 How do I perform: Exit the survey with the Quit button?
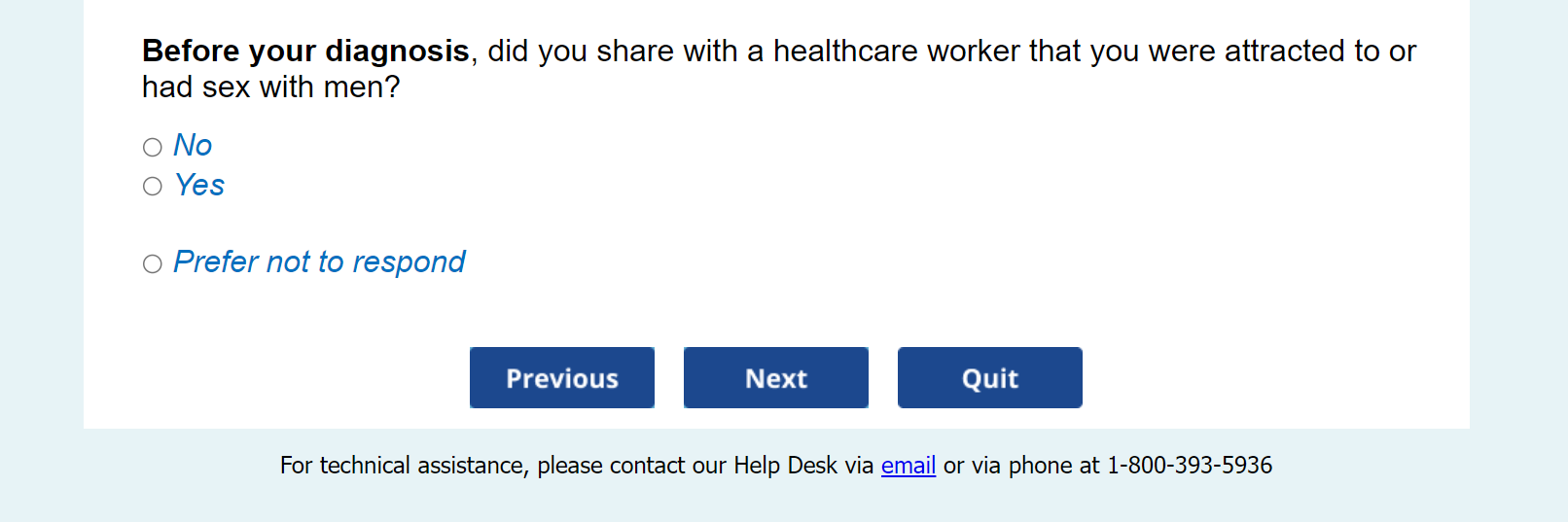point(989,378)
